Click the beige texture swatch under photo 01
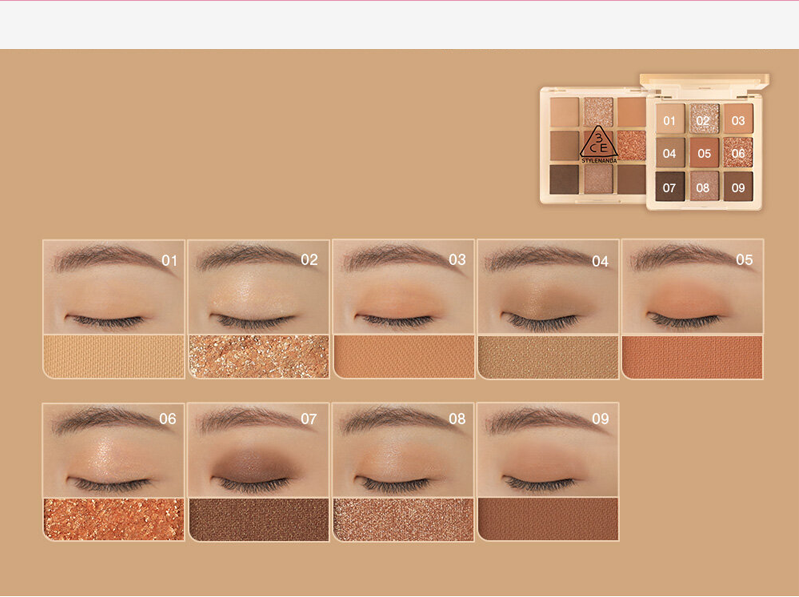Screen dimensions: 799x597 tap(114, 357)
